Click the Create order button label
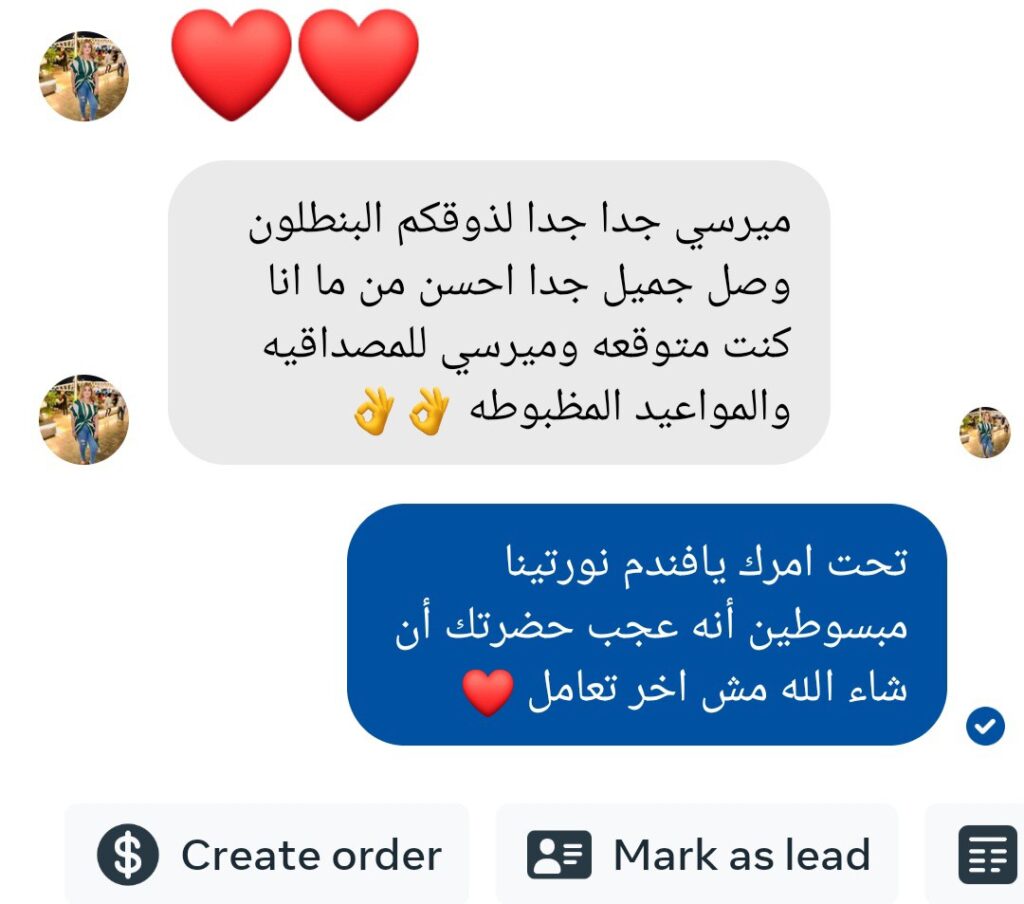 tap(312, 855)
